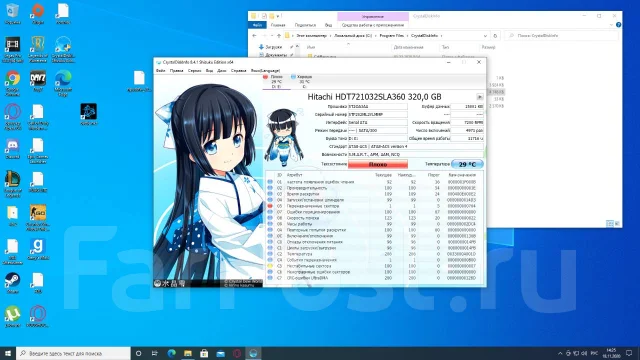
Task: Click the Explorer back navigation arrow
Action: pos(254,36)
